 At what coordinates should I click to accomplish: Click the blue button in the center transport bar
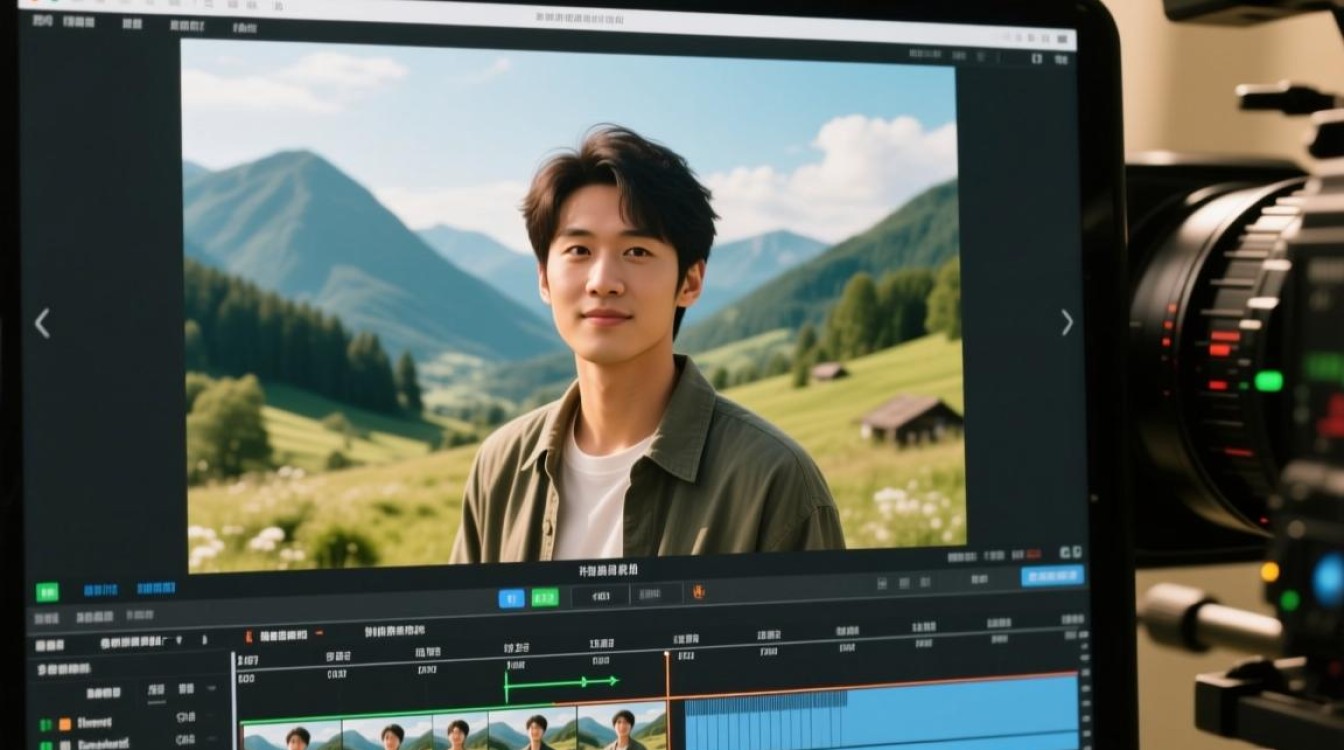511,599
